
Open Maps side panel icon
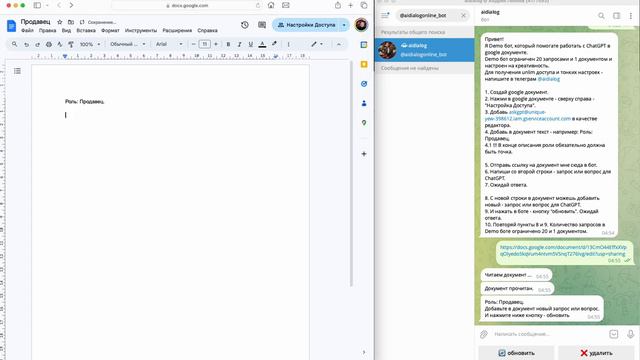pos(364,122)
